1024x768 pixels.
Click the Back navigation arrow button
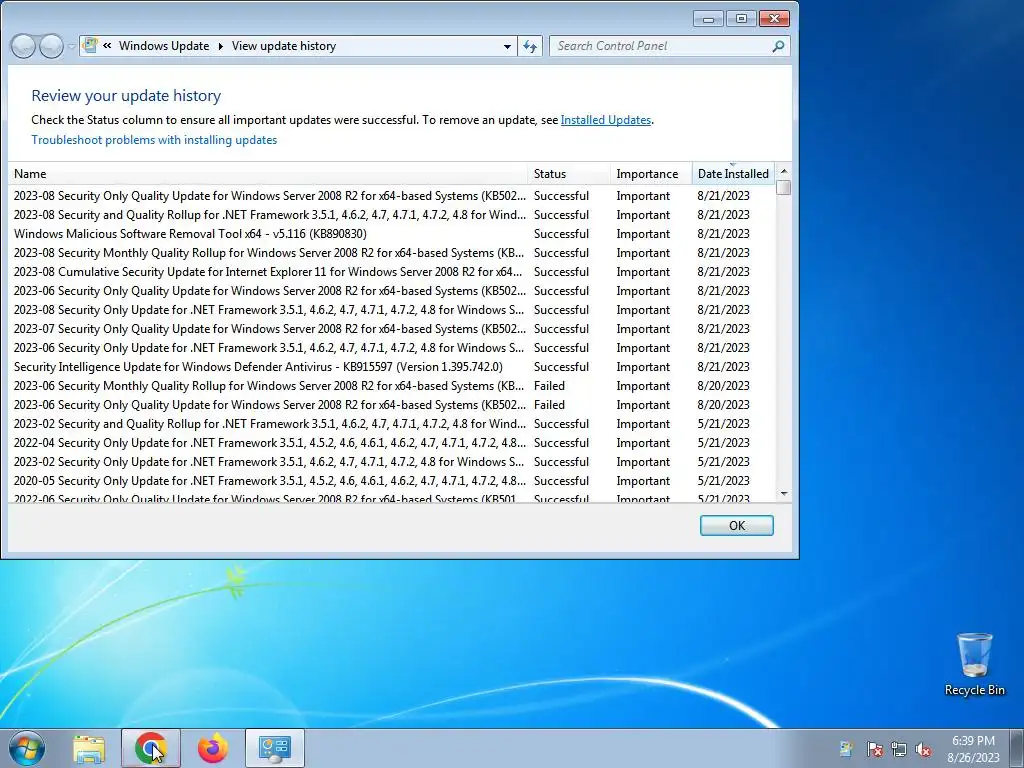(x=23, y=46)
